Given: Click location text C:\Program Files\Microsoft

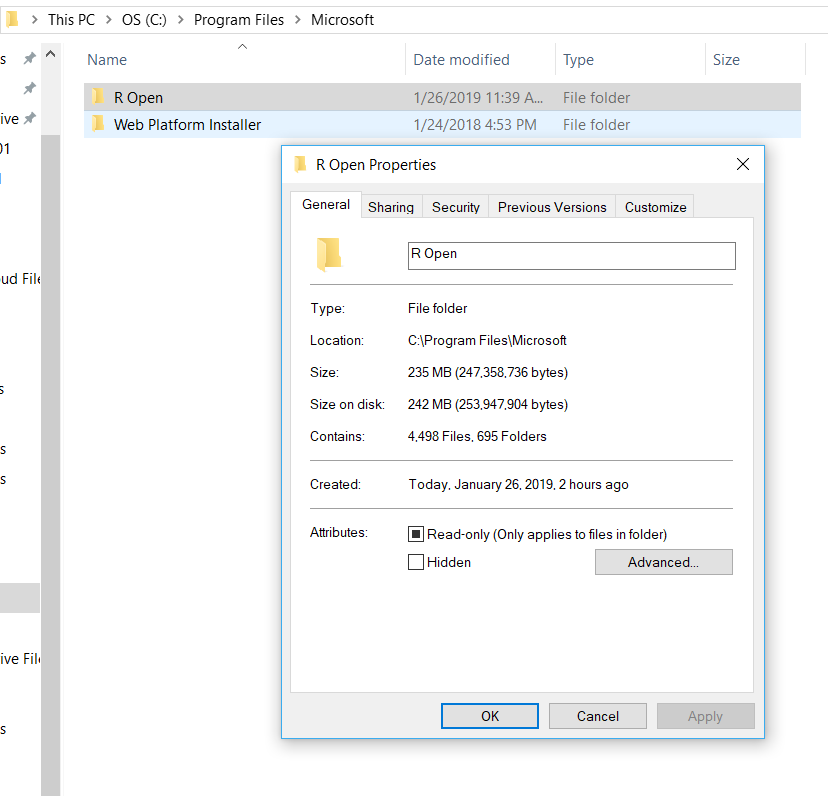Looking at the screenshot, I should click(x=487, y=340).
